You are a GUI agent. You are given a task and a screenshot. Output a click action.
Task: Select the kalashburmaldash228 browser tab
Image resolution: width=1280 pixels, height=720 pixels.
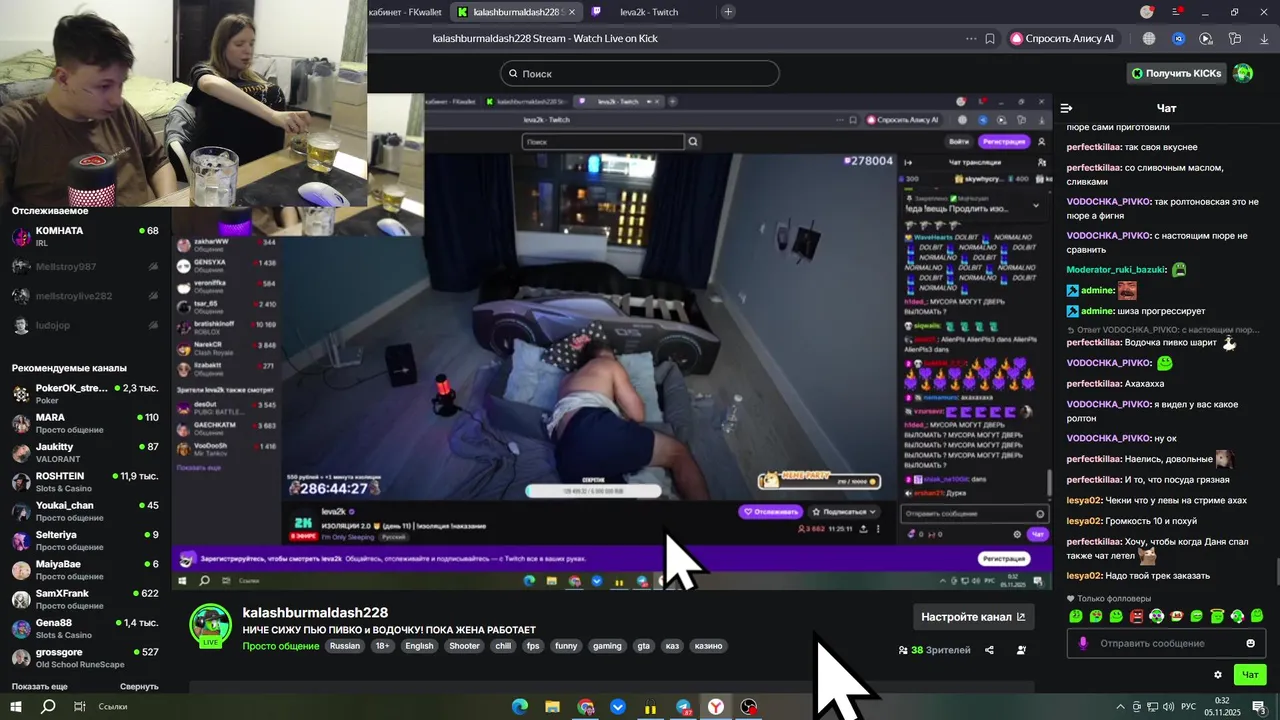[x=515, y=12]
